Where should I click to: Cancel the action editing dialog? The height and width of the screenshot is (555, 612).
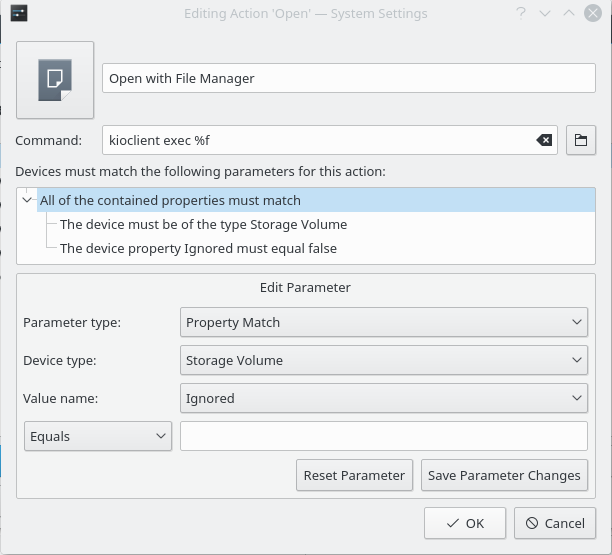pyautogui.click(x=555, y=523)
